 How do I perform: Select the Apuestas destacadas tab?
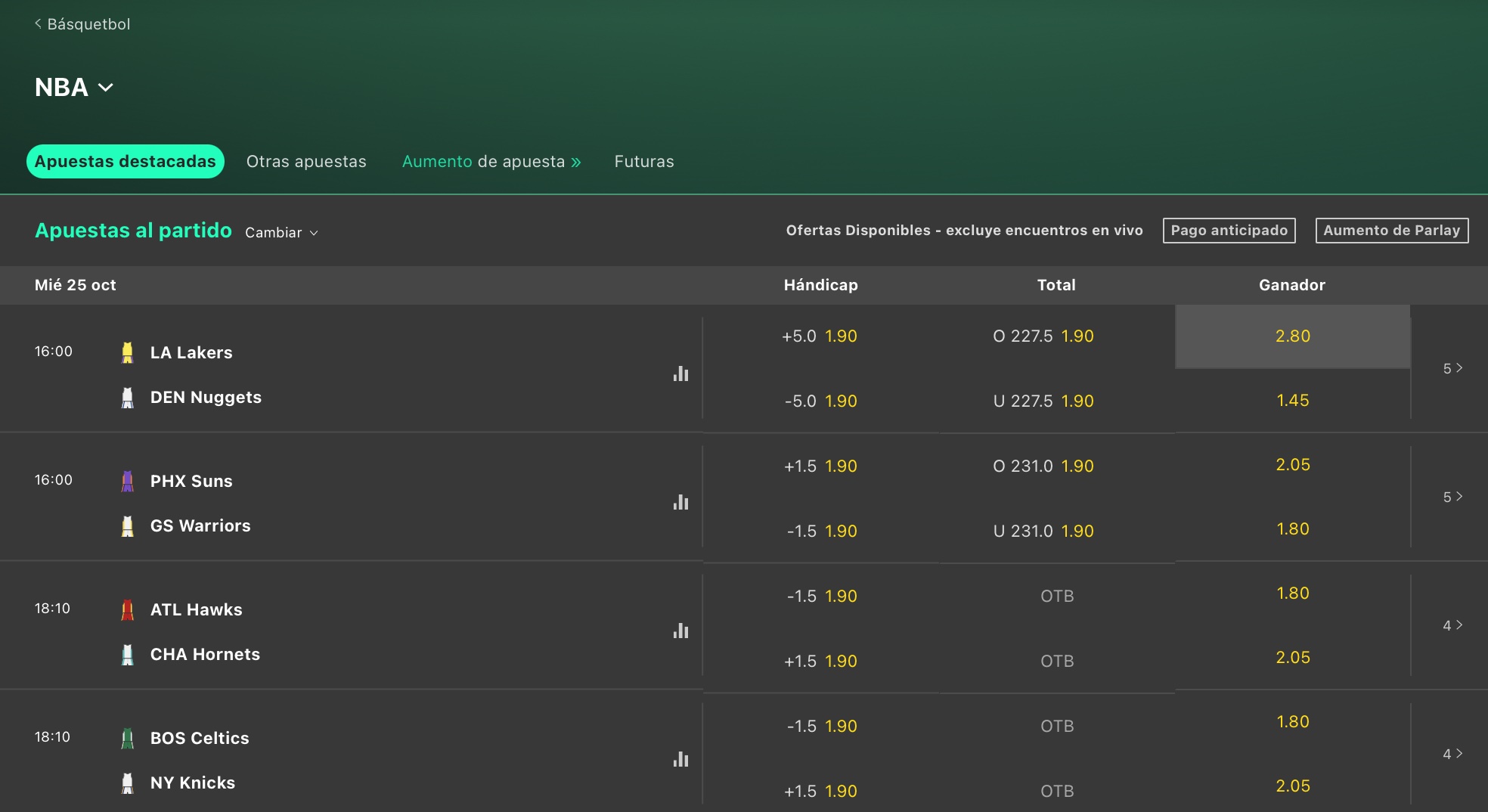(126, 162)
